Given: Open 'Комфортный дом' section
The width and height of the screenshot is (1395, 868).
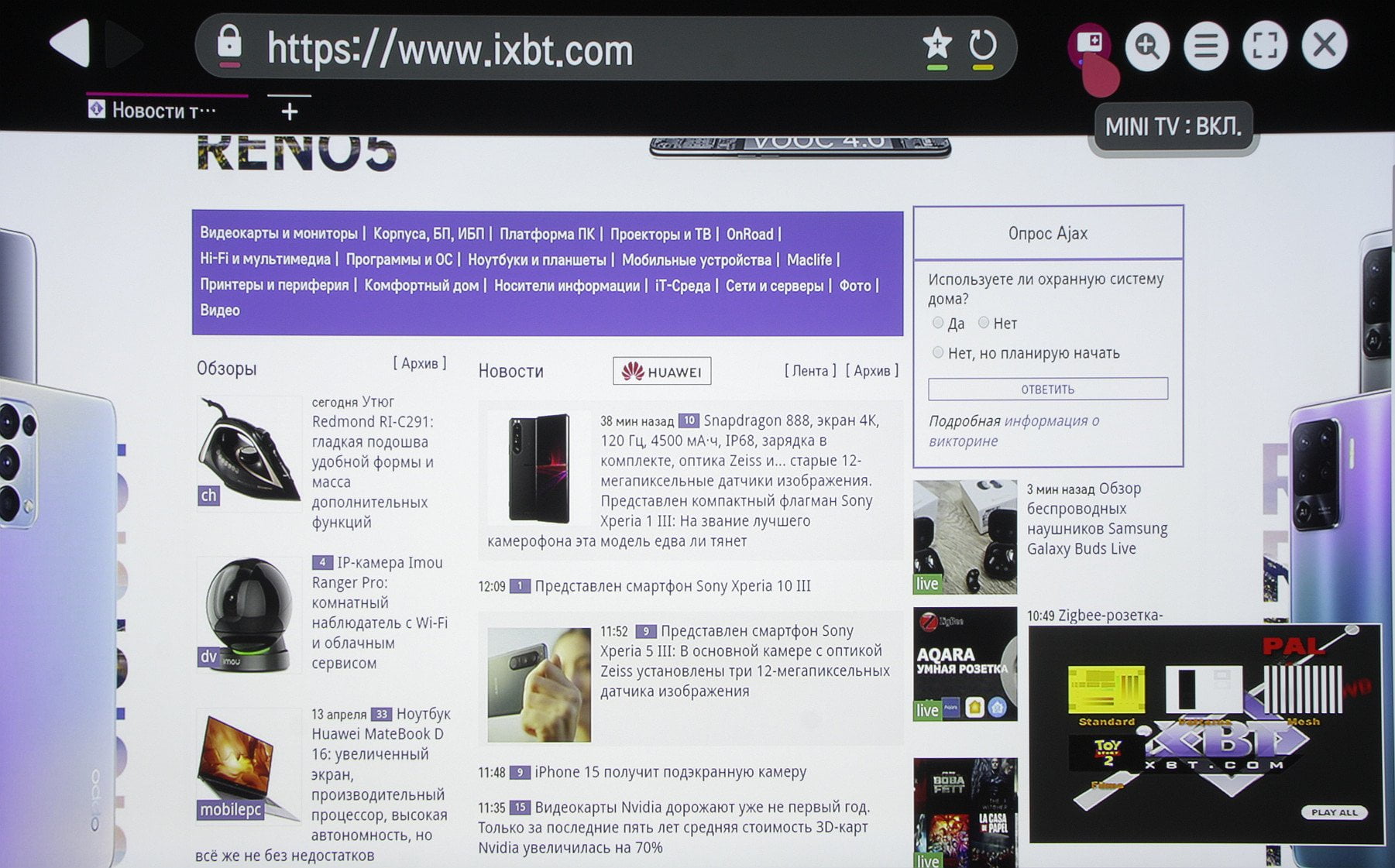Looking at the screenshot, I should coord(421,286).
